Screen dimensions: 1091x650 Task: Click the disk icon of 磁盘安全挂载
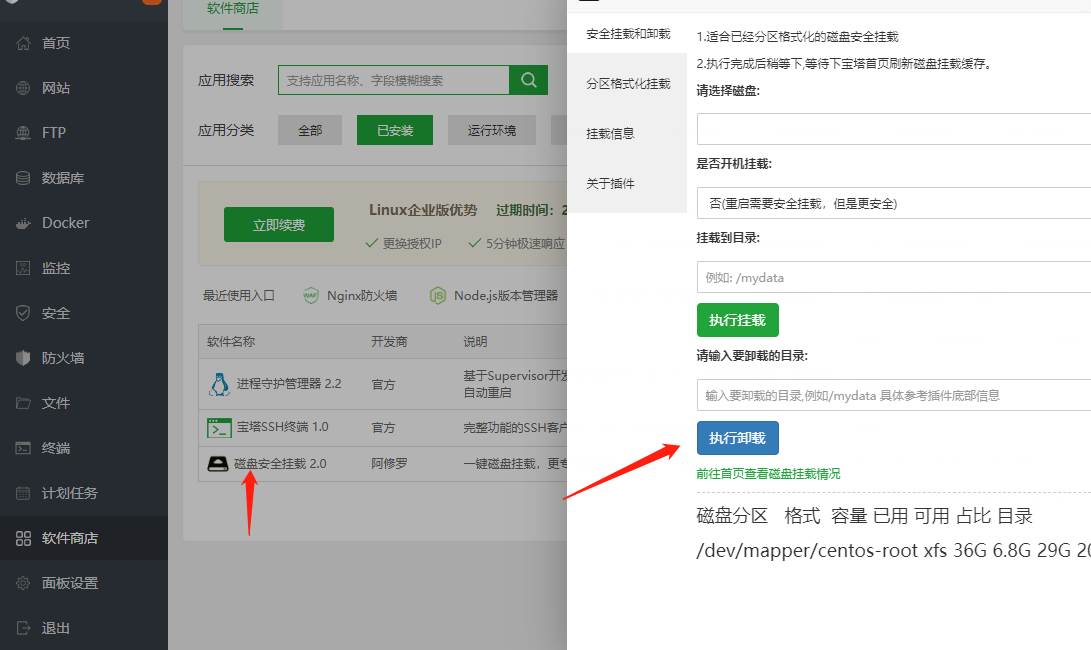(218, 463)
